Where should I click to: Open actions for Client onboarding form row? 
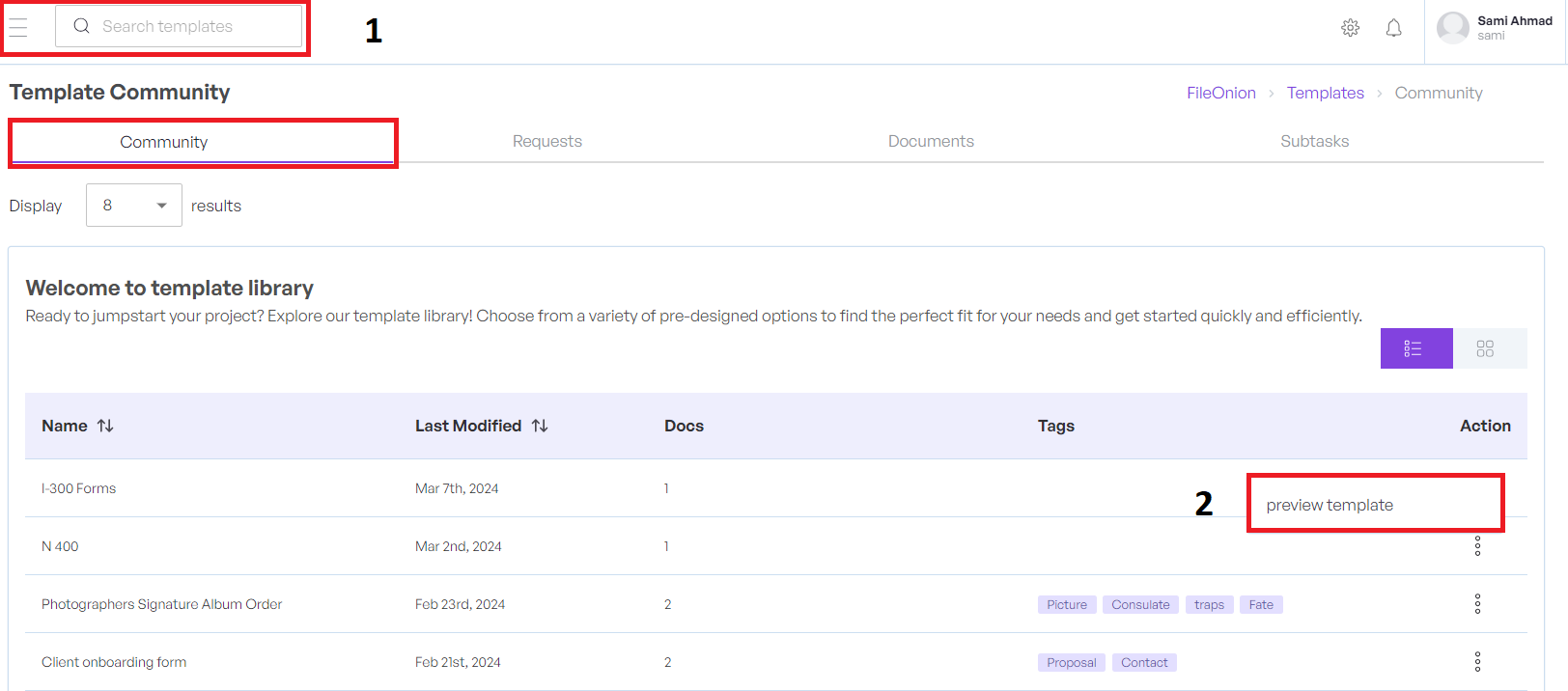1476,662
